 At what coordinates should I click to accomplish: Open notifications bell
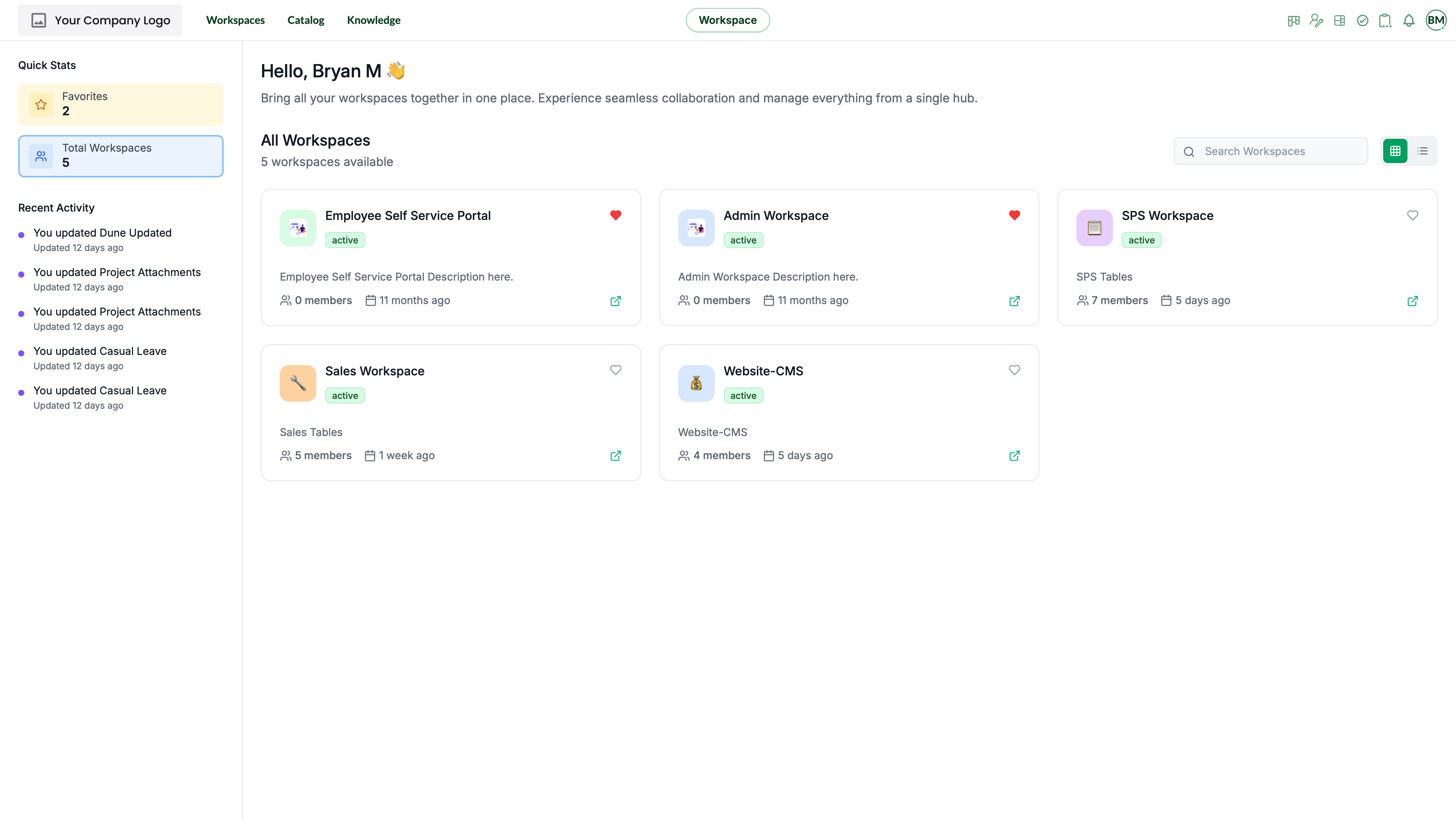coord(1409,21)
